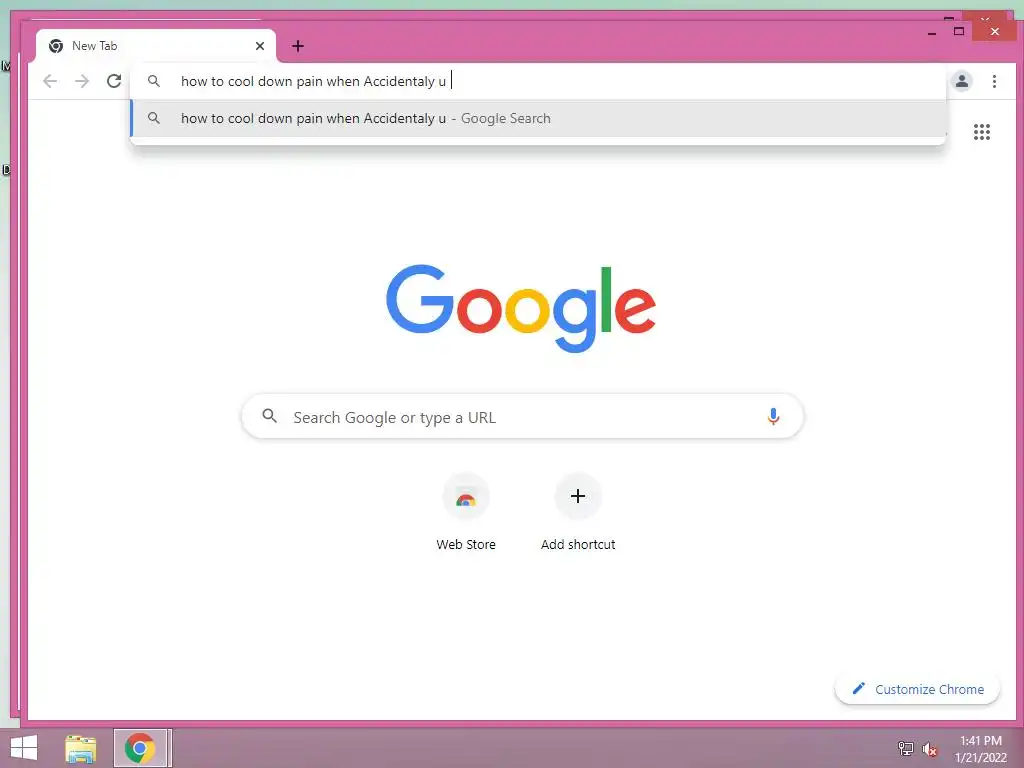Click the magnifier icon in Google search box
The image size is (1024, 768).
tap(269, 415)
